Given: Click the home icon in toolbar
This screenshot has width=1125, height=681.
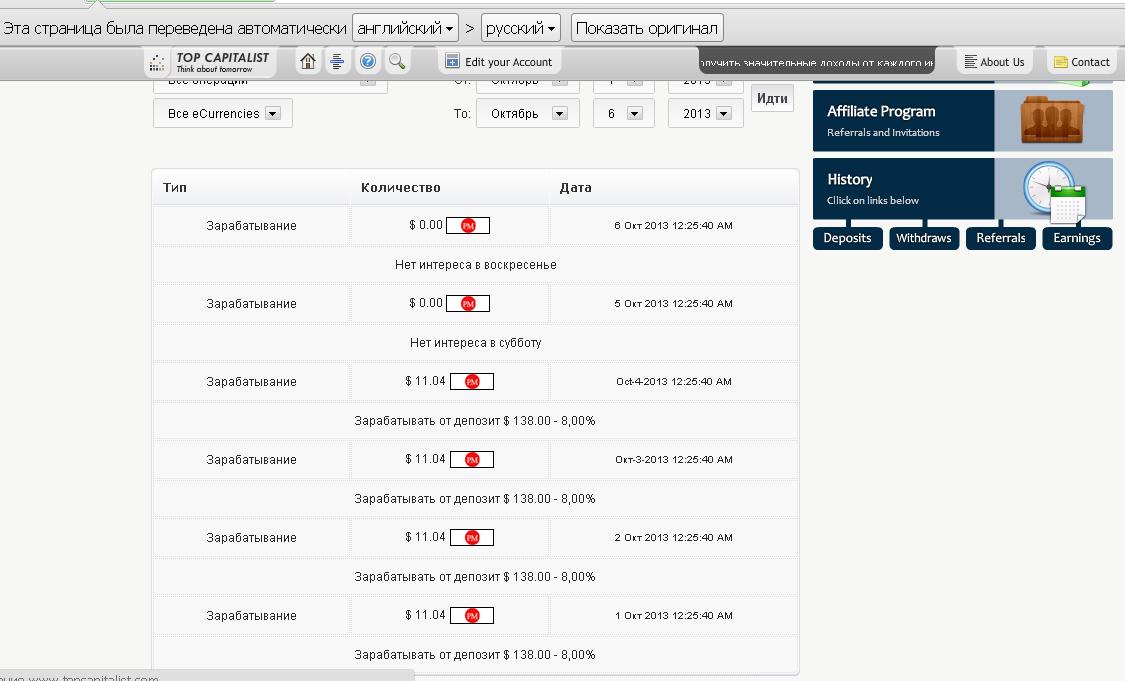Looking at the screenshot, I should (308, 62).
